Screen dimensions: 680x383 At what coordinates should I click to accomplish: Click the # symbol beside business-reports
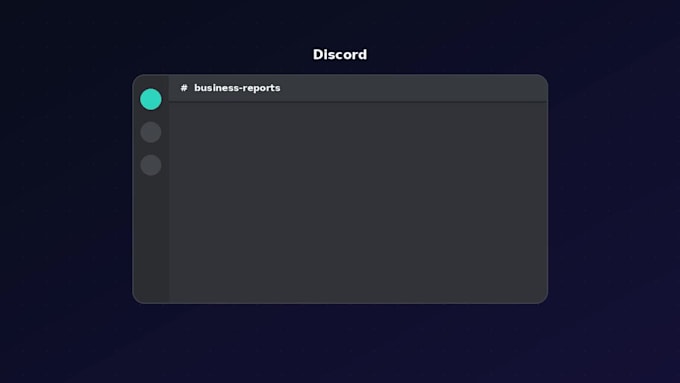184,88
